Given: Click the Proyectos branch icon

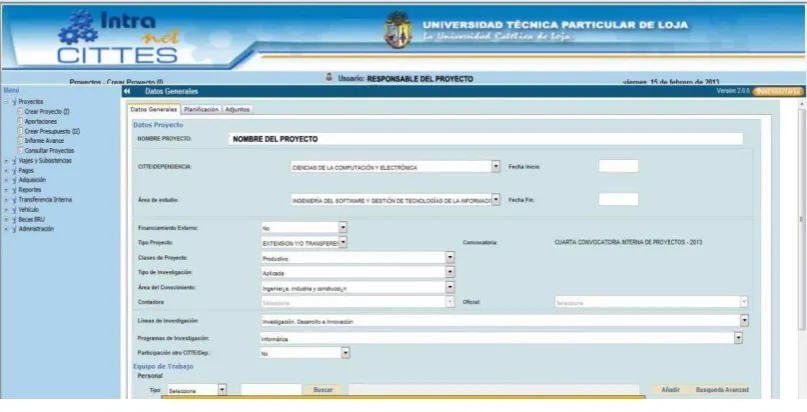Looking at the screenshot, I should click(x=14, y=102).
